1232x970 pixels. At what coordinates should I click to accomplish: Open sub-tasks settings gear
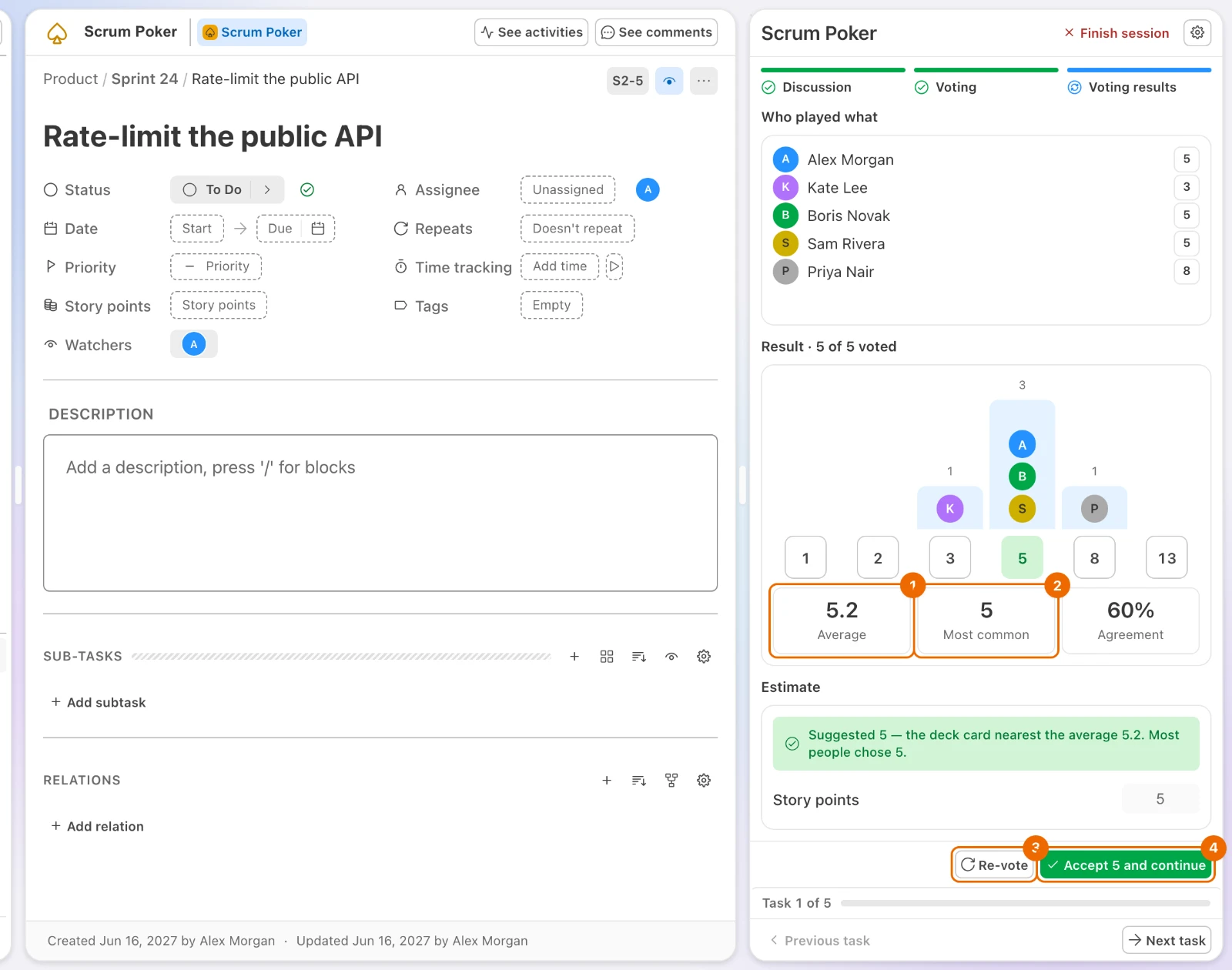pyautogui.click(x=704, y=657)
